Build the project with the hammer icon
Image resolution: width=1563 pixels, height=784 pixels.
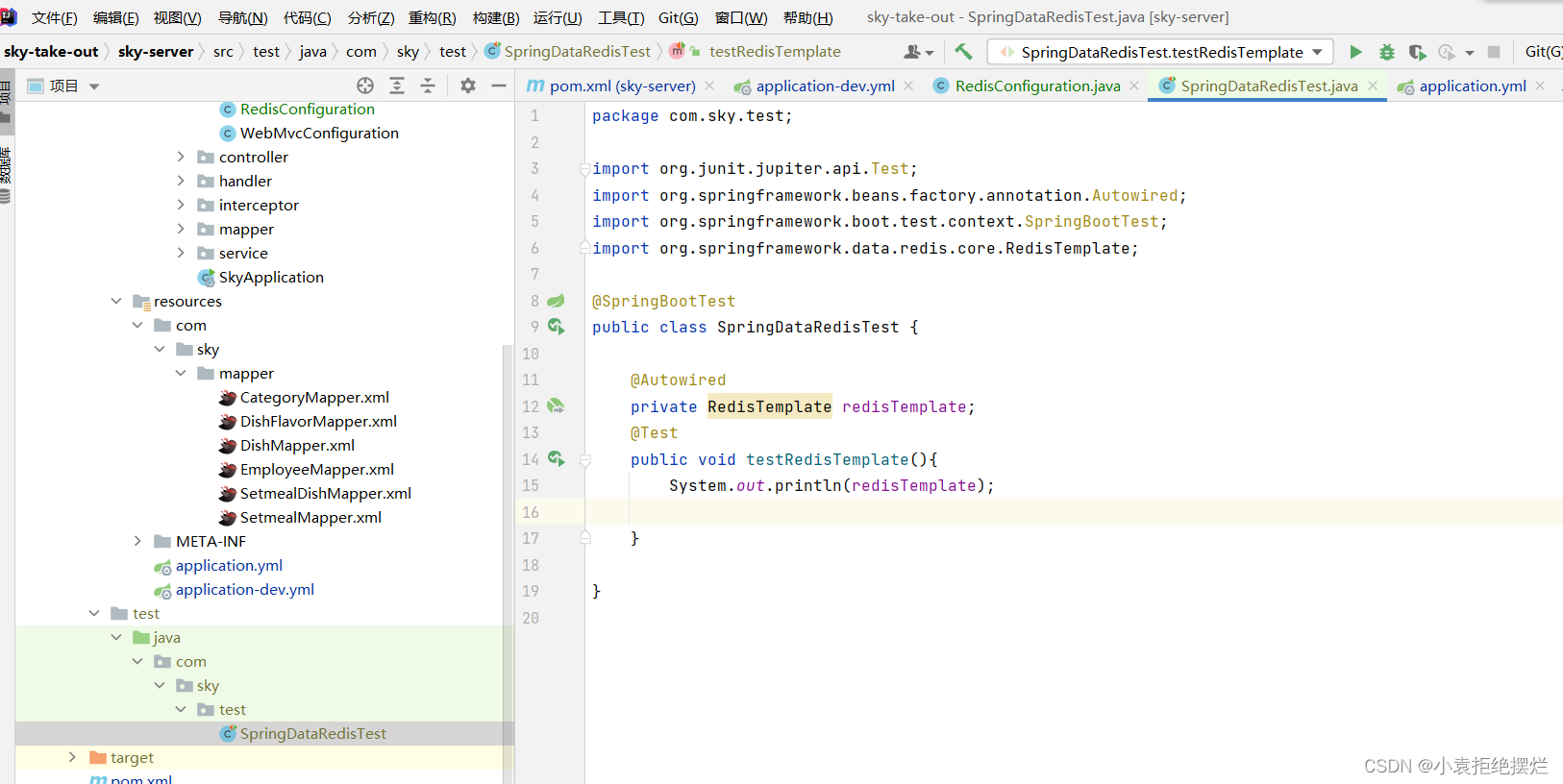click(963, 52)
